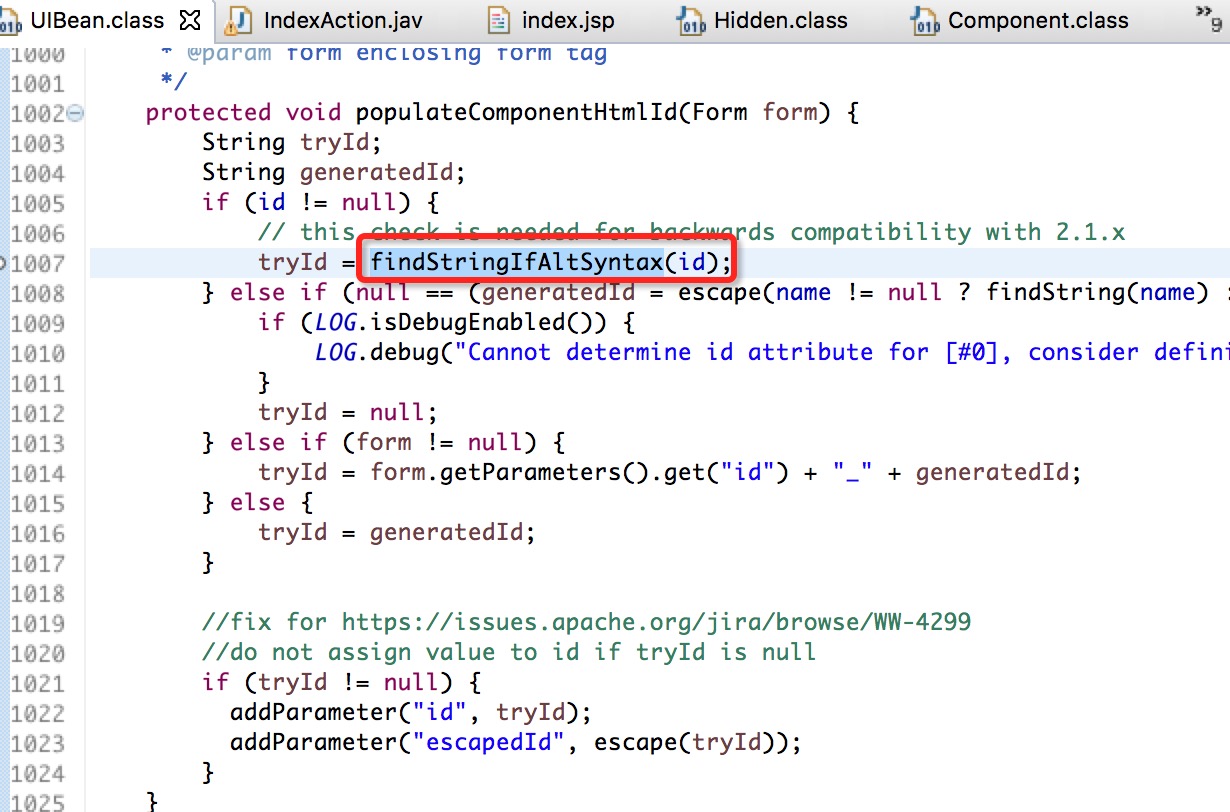This screenshot has height=812, width=1230.
Task: Collapse the populateComponentHtmlId method fold
Action: pyautogui.click(x=76, y=113)
